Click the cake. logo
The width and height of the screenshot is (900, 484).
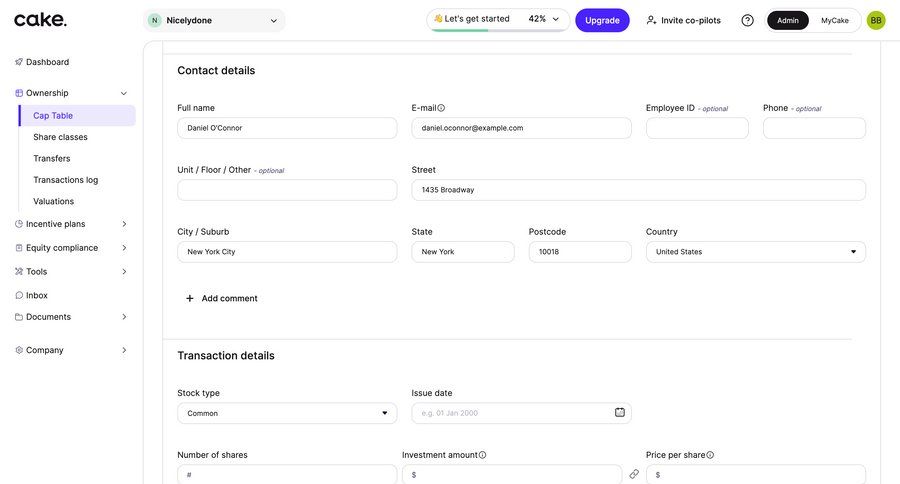click(40, 20)
